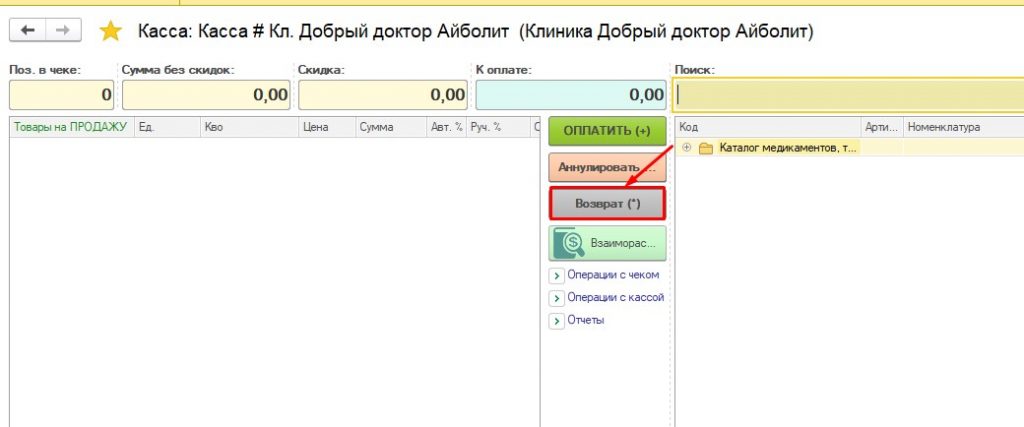The height and width of the screenshot is (427, 1024).
Task: Click the Каталог медикаментов folder icon
Action: click(705, 148)
